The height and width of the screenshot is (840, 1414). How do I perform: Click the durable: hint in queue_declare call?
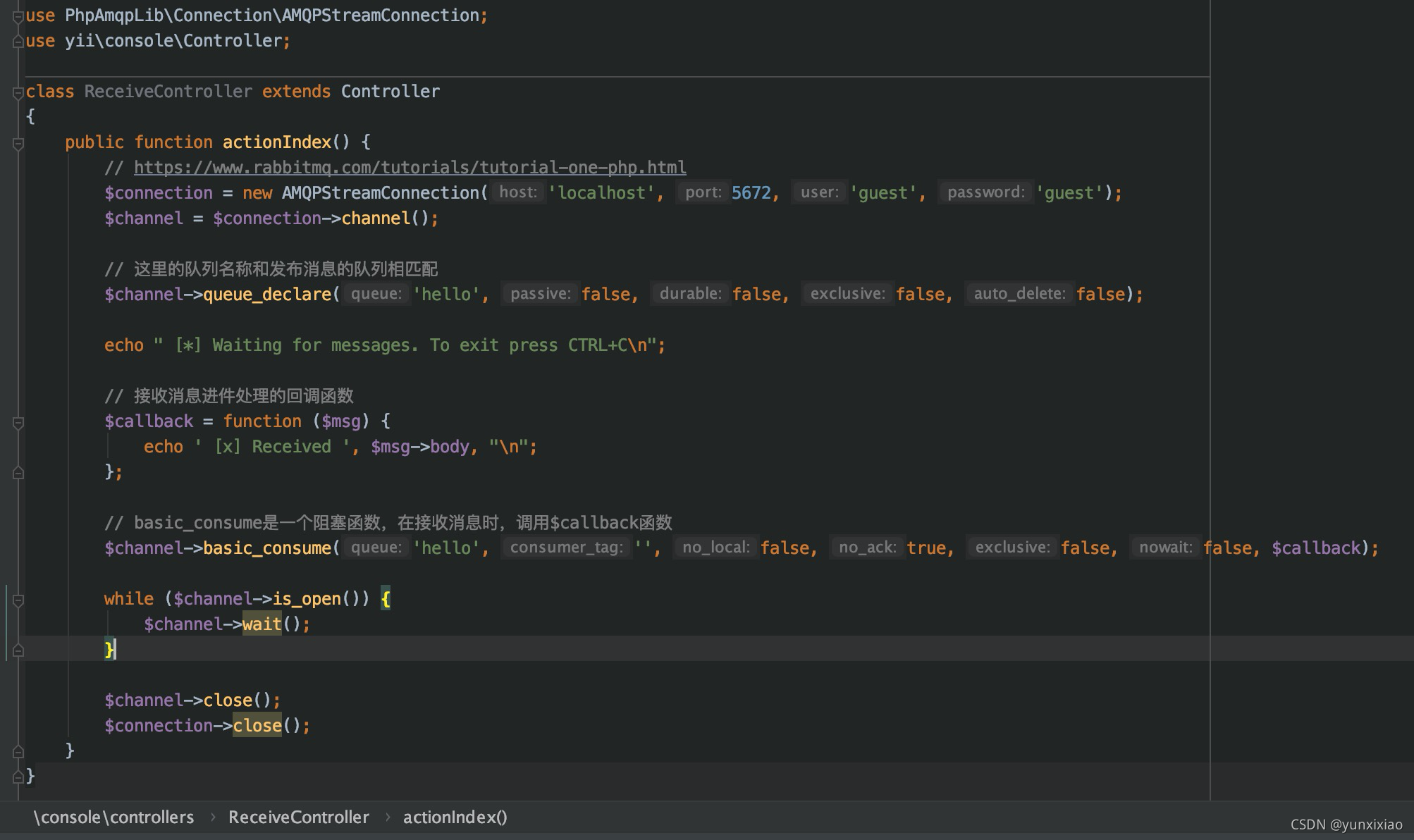[x=690, y=294]
